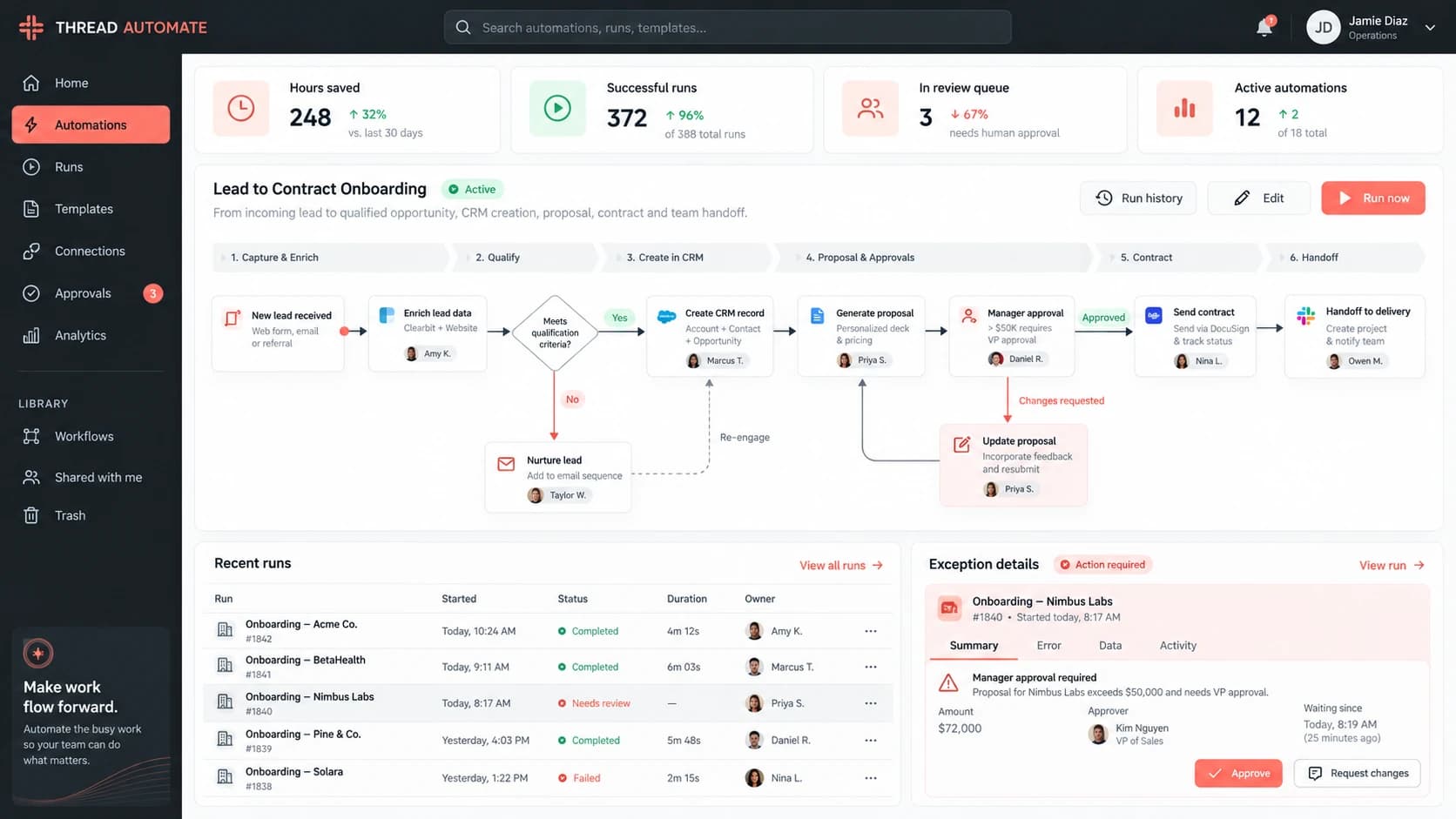Click the Approved branch label
The image size is (1456, 819).
[1103, 318]
